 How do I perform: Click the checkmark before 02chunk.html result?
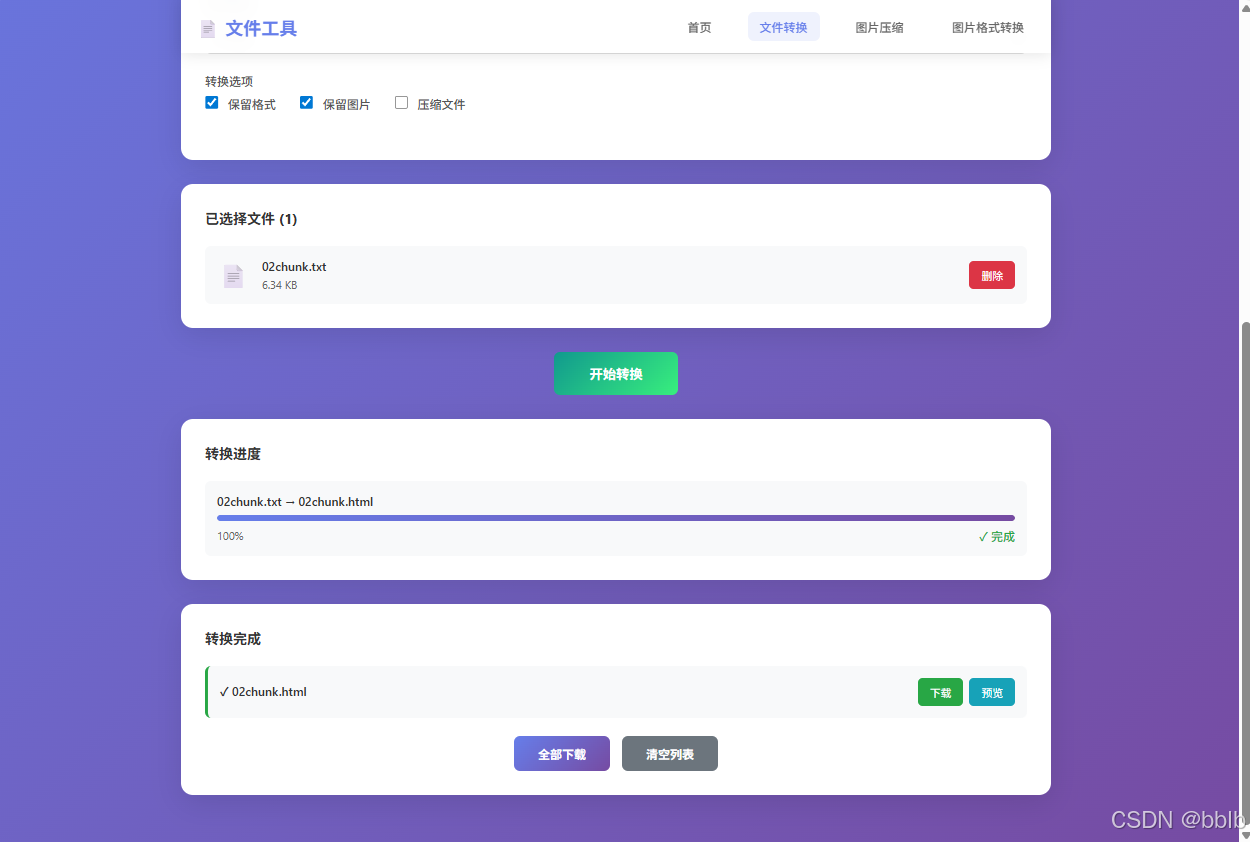pos(222,691)
